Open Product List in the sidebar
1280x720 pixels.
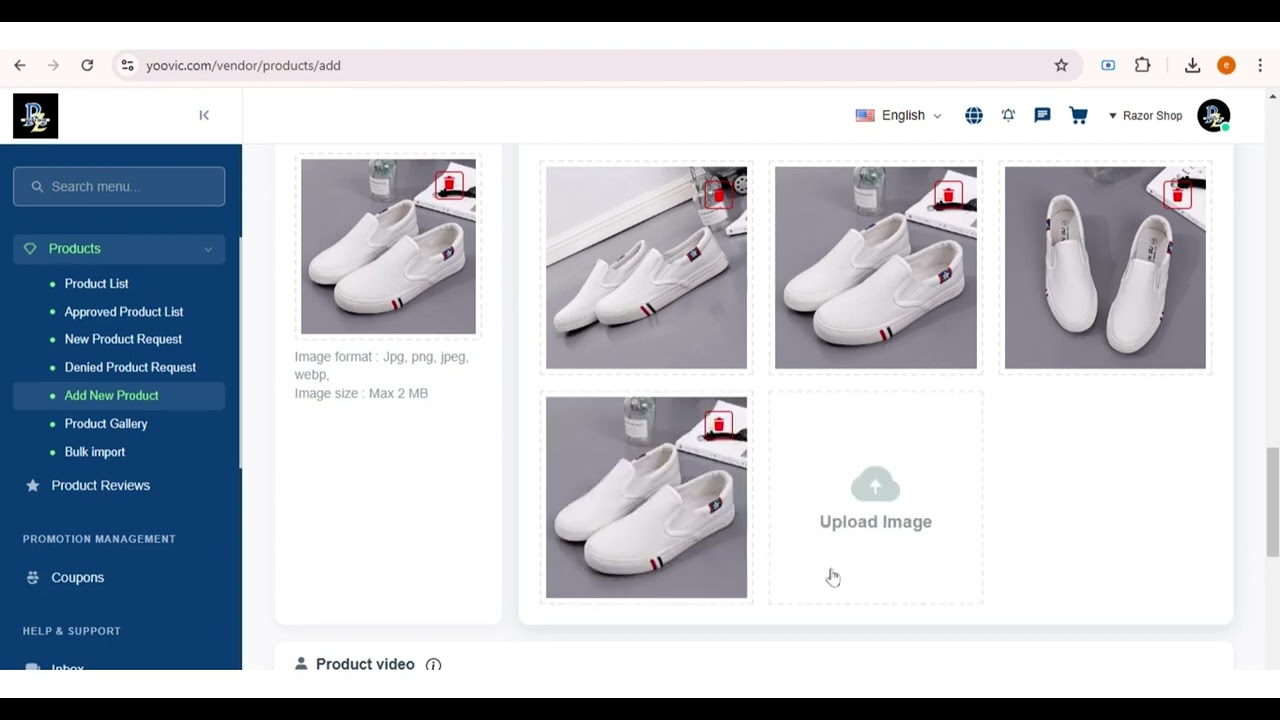pyautogui.click(x=96, y=283)
